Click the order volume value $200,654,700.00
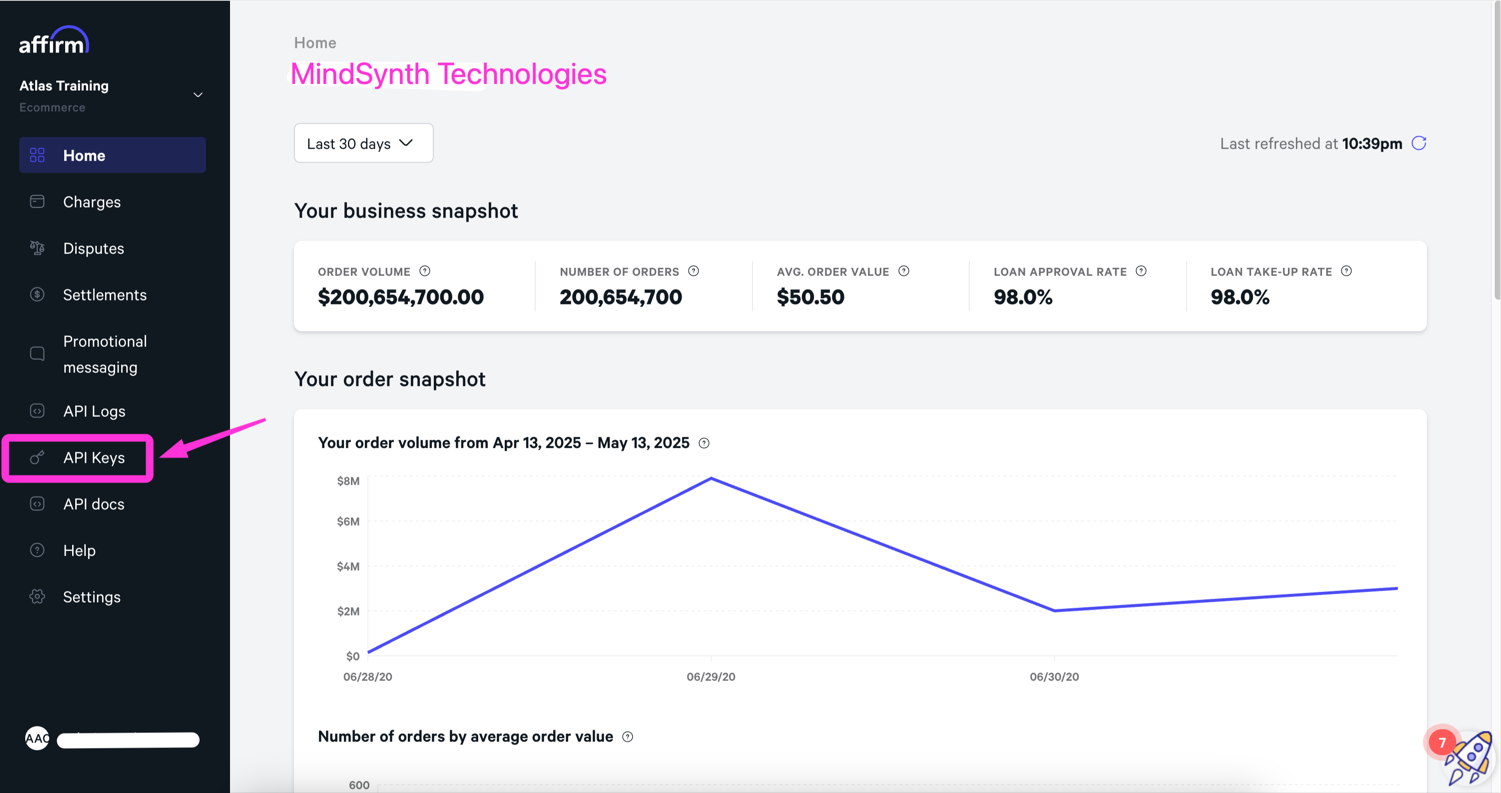 tap(401, 297)
